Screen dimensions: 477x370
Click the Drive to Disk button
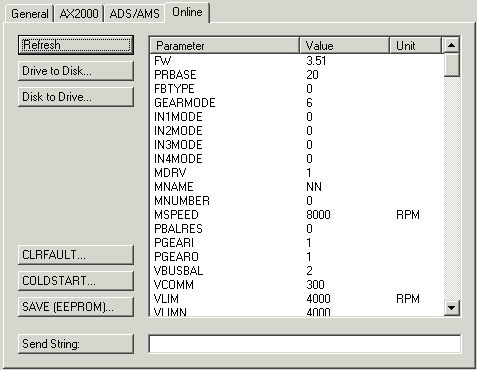76,71
